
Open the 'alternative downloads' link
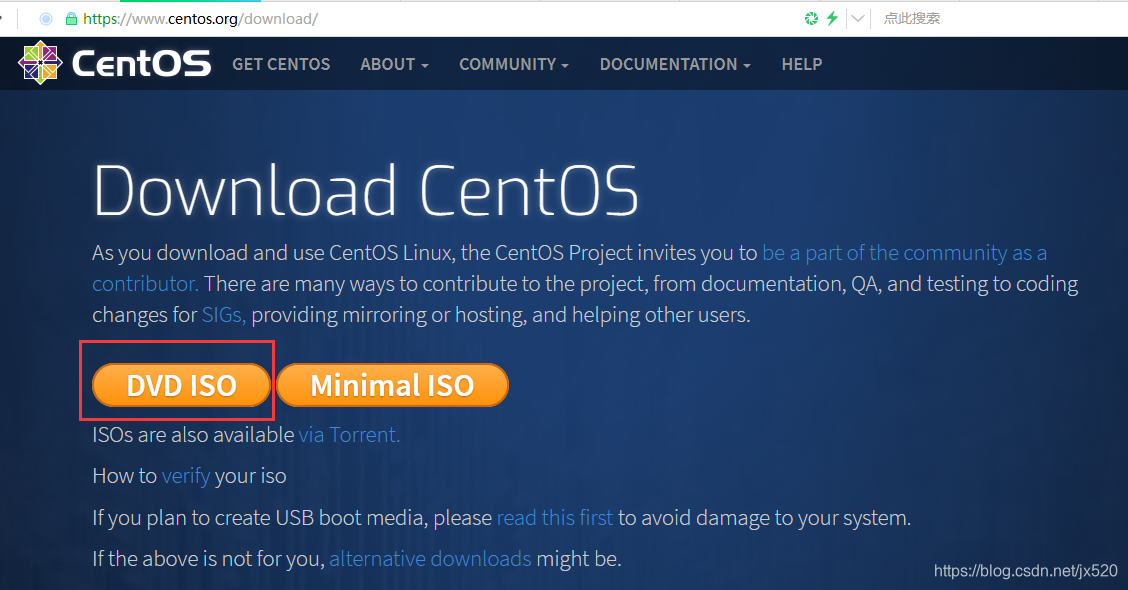[x=430, y=558]
